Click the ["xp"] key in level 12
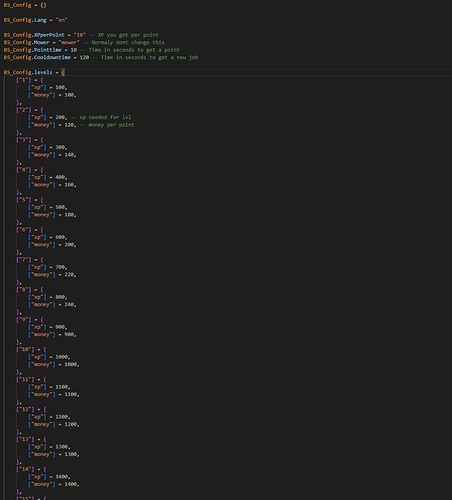The height and width of the screenshot is (500, 452). 37,417
